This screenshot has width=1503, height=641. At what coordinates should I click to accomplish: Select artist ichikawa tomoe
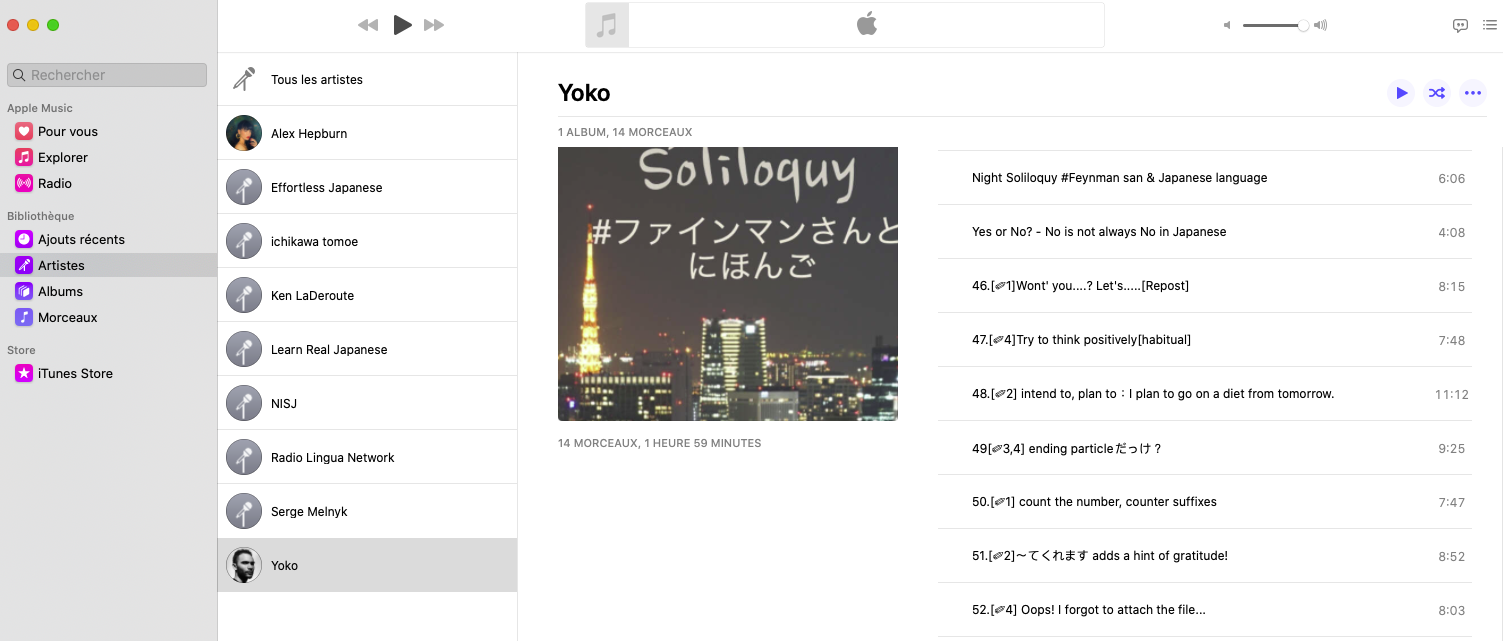tap(367, 241)
